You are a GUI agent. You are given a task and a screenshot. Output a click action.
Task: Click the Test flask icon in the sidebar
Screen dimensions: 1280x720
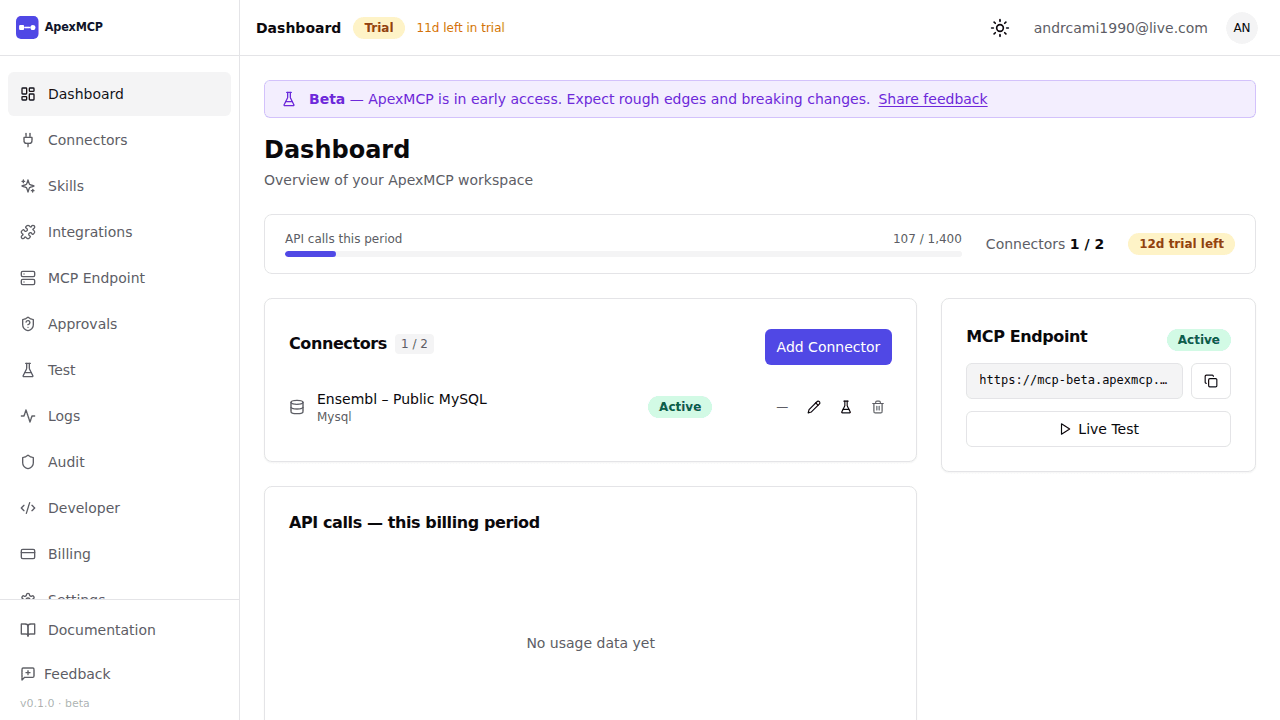pyautogui.click(x=28, y=370)
